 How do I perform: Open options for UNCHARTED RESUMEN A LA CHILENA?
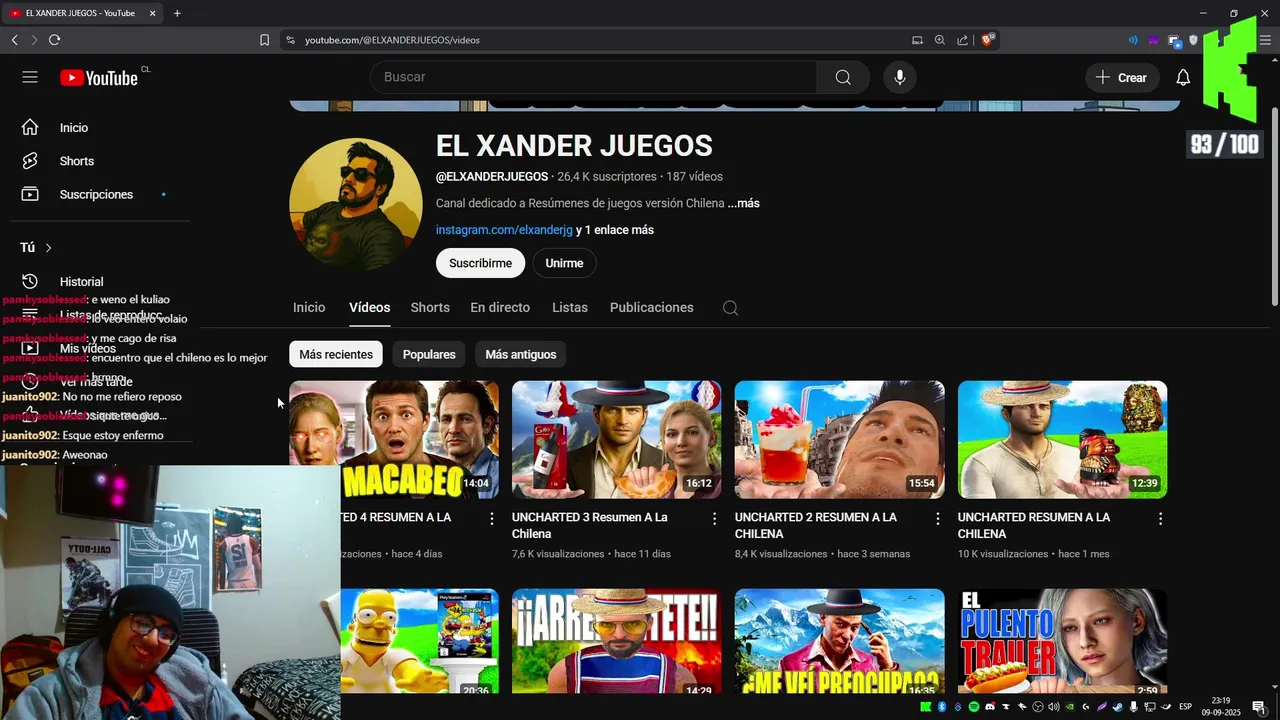click(1160, 518)
